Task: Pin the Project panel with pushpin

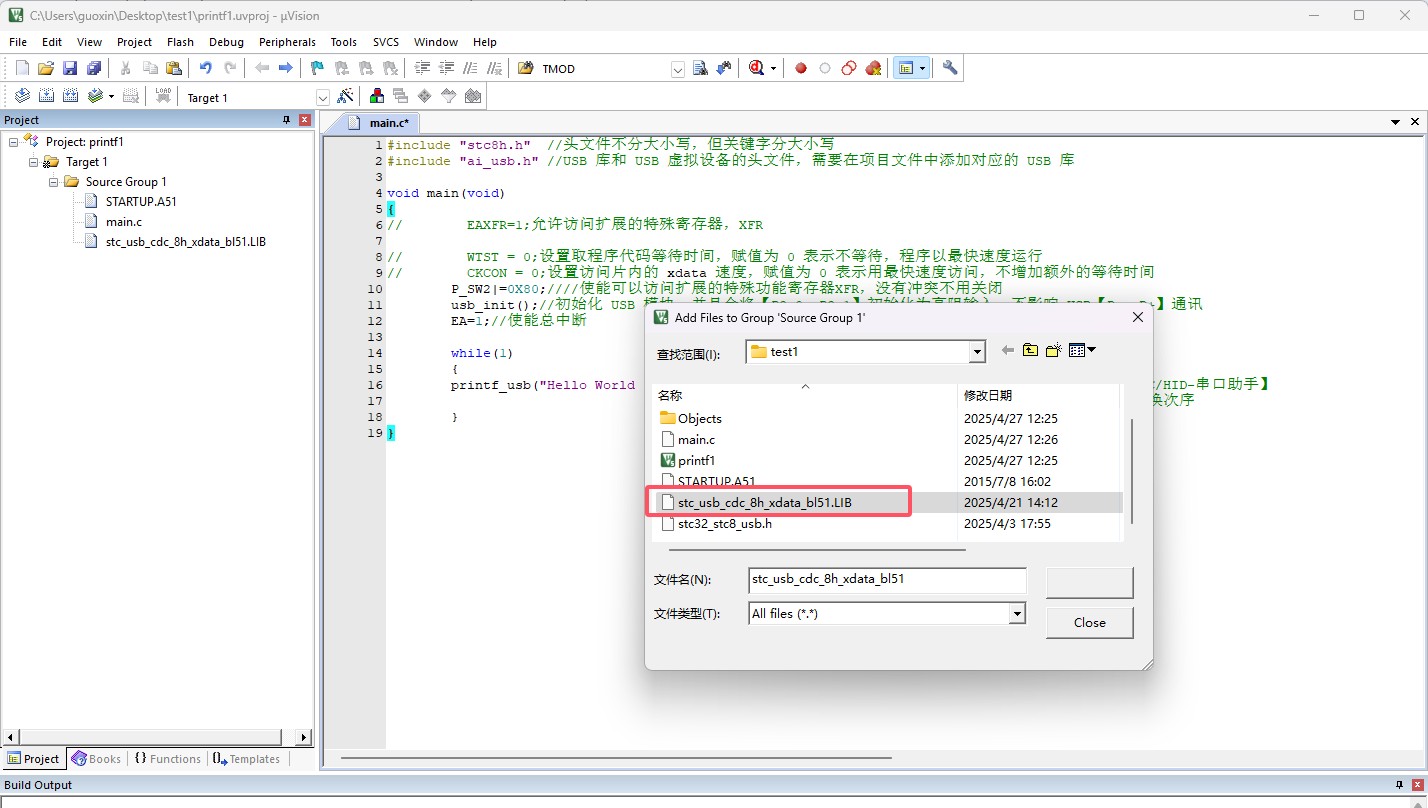Action: (287, 120)
